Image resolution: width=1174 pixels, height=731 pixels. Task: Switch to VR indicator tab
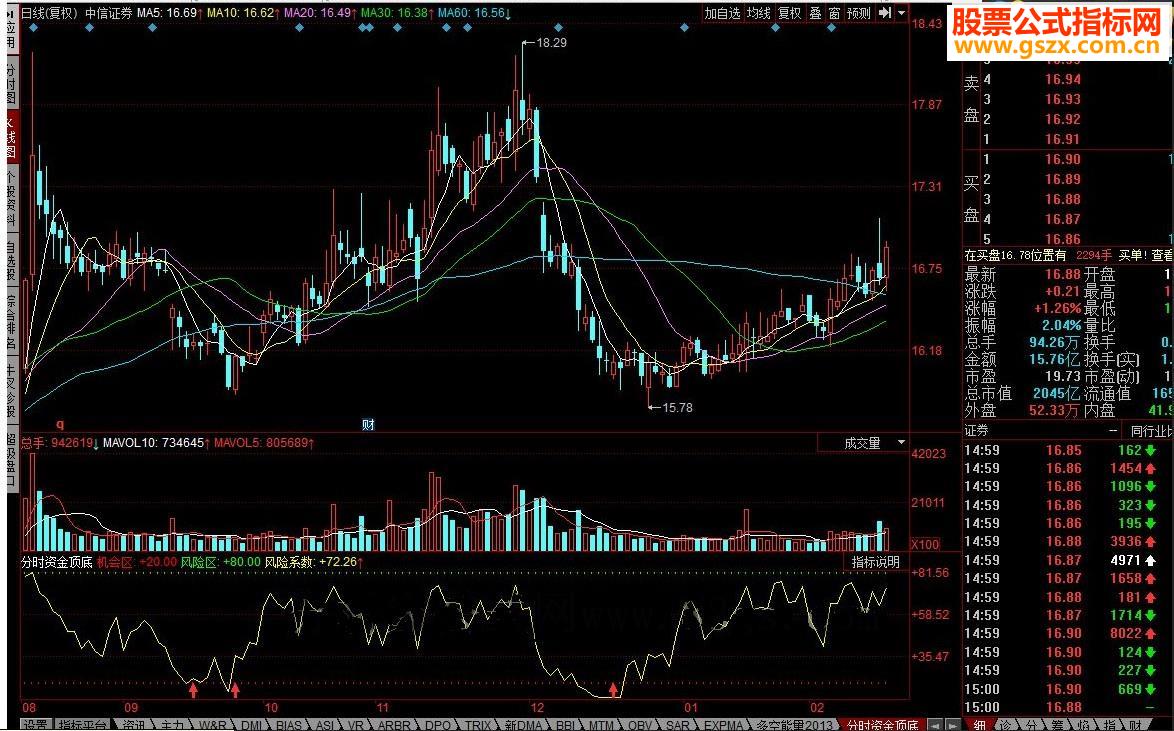[x=356, y=725]
